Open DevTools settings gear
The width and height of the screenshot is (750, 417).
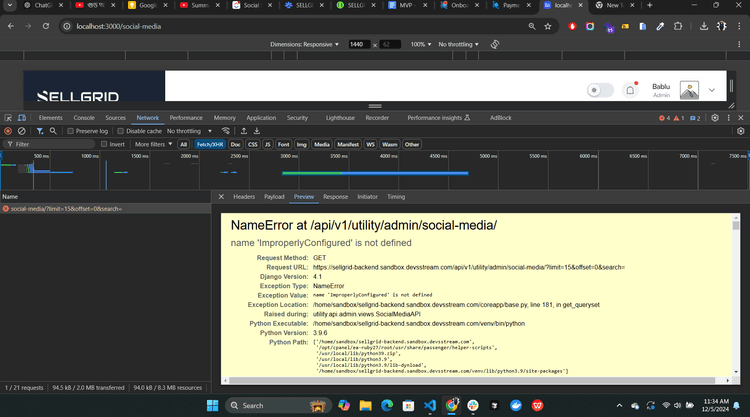pos(717,118)
